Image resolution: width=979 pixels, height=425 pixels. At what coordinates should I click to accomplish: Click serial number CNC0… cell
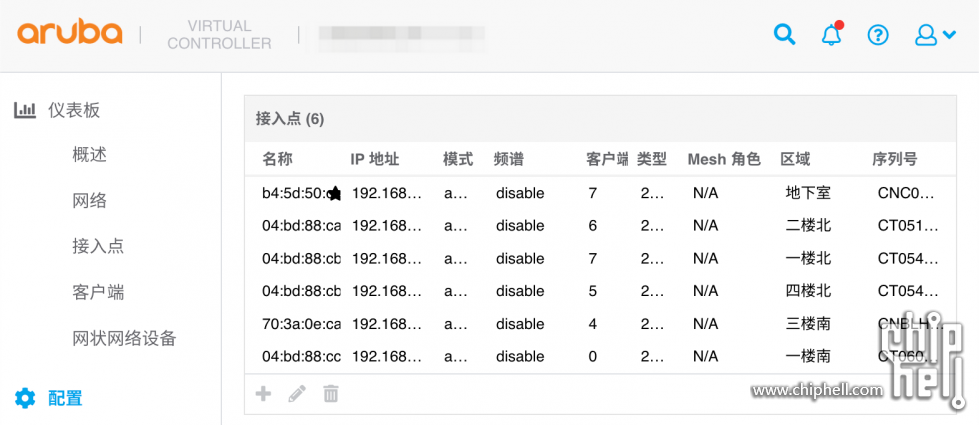click(x=906, y=193)
